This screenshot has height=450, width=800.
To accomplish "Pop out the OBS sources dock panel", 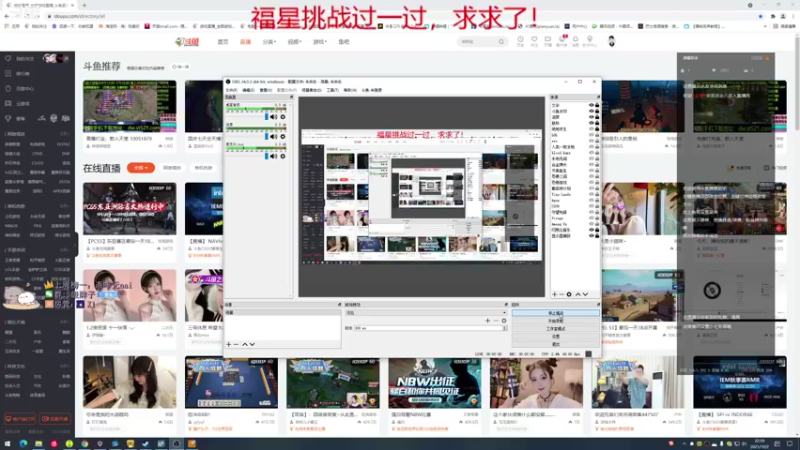I will (x=598, y=97).
